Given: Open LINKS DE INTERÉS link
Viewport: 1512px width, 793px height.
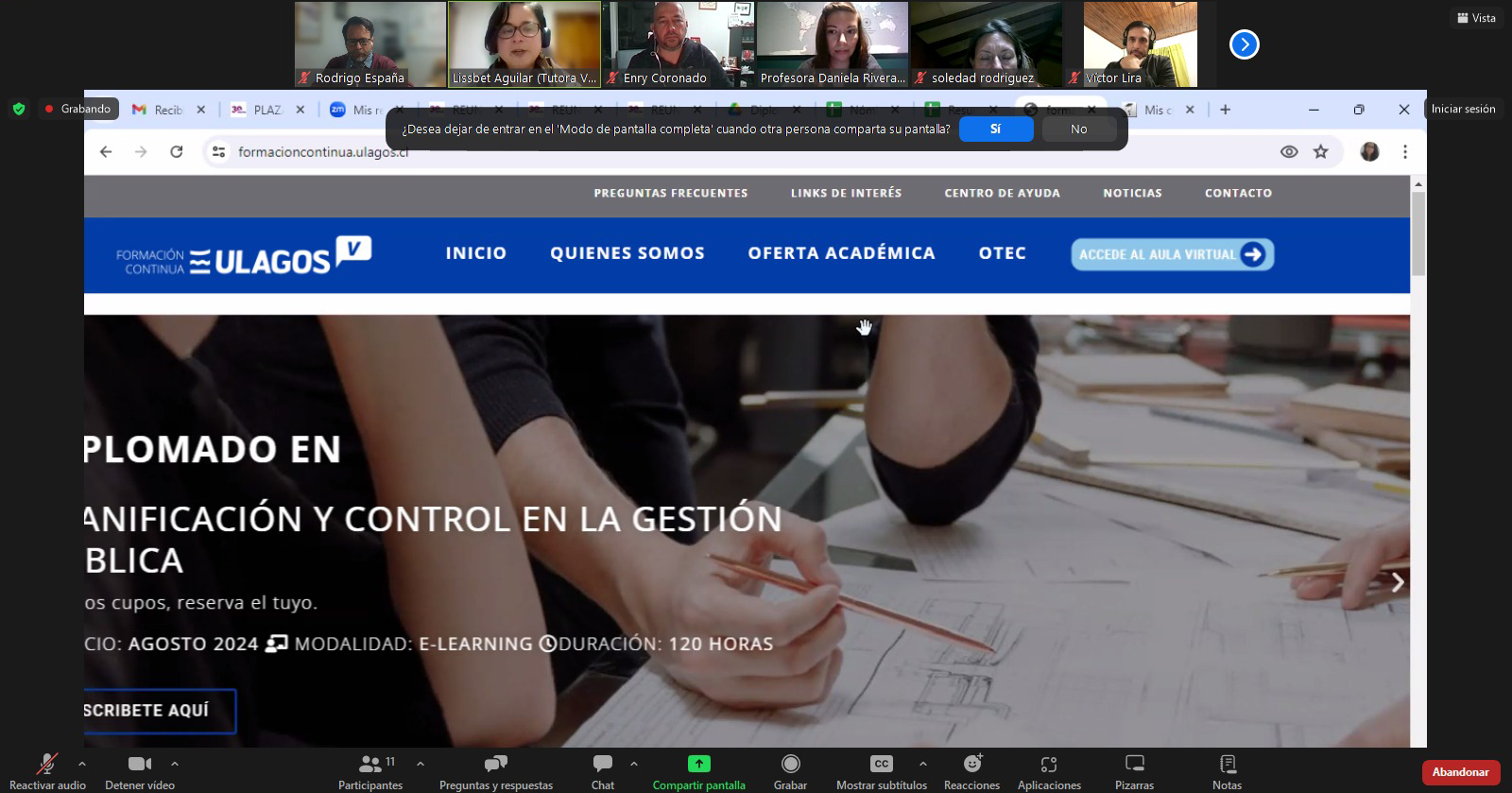Looking at the screenshot, I should [846, 193].
